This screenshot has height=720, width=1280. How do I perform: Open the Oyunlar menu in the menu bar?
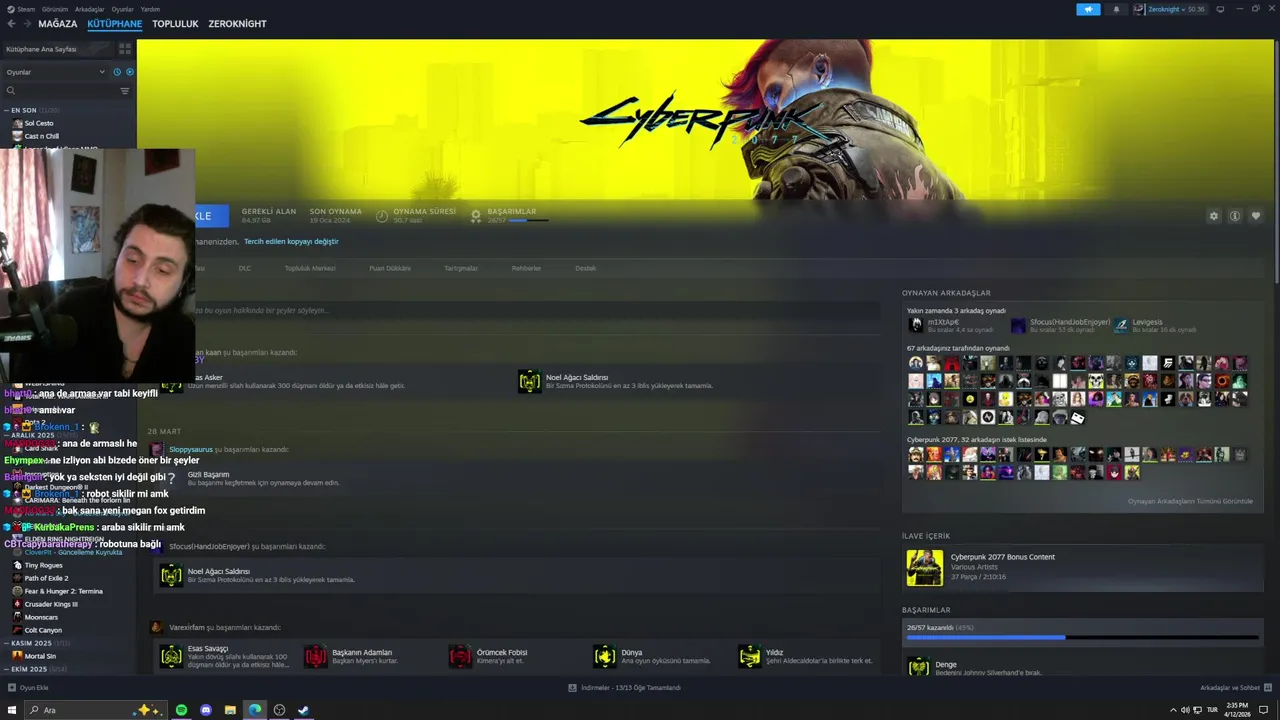(122, 9)
